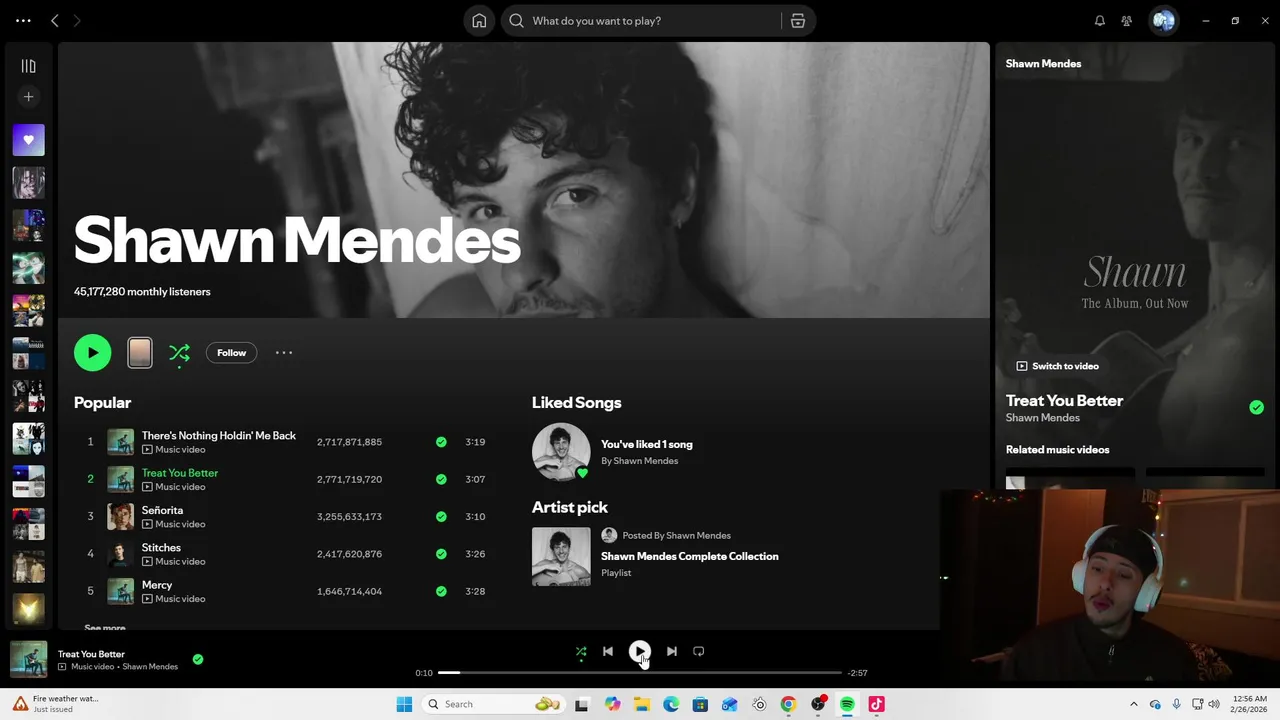Screen dimensions: 1280x720
Task: Open You've liked 1 song
Action: click(646, 444)
